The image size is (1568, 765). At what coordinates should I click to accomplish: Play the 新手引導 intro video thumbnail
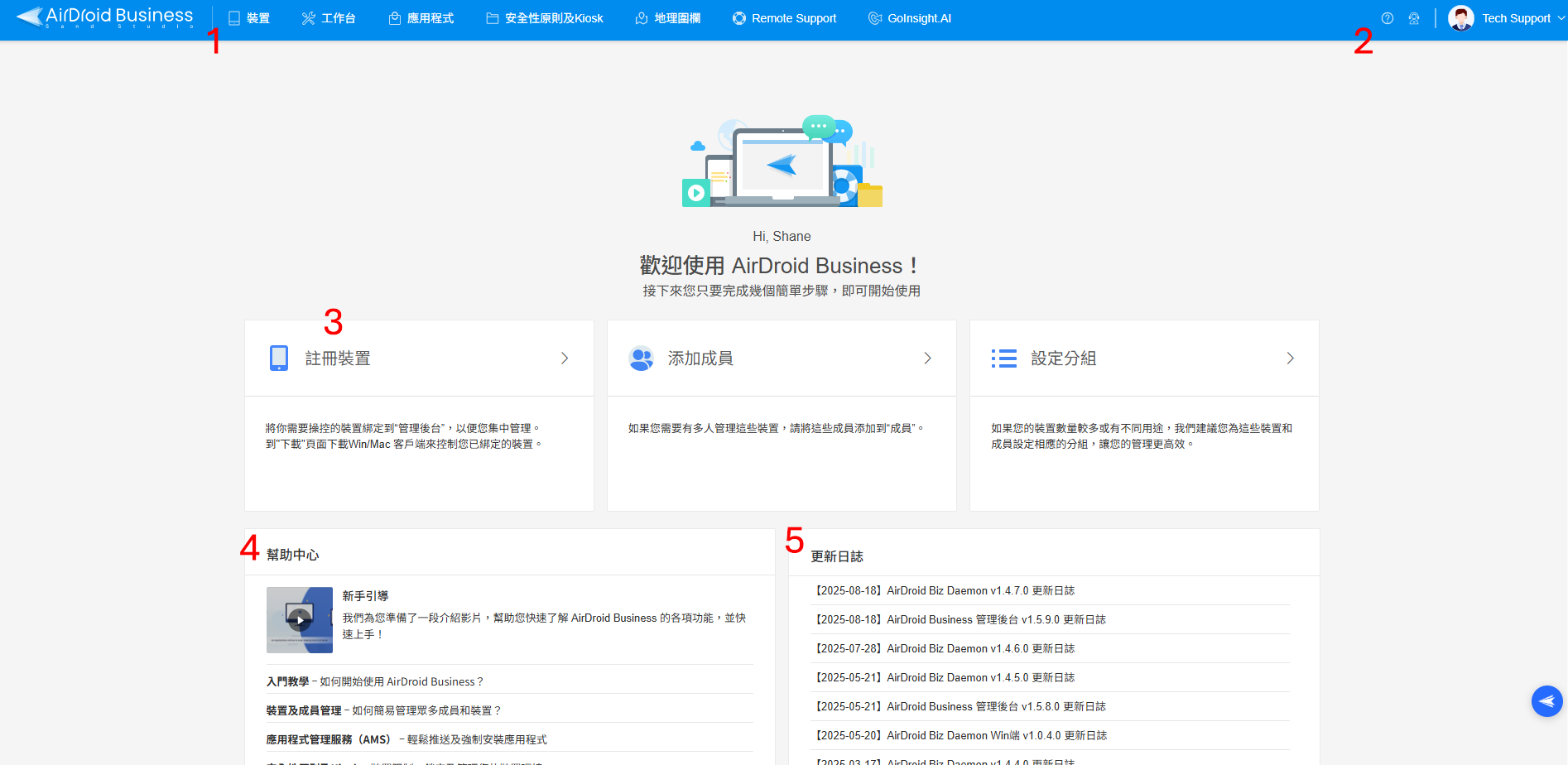tap(300, 620)
